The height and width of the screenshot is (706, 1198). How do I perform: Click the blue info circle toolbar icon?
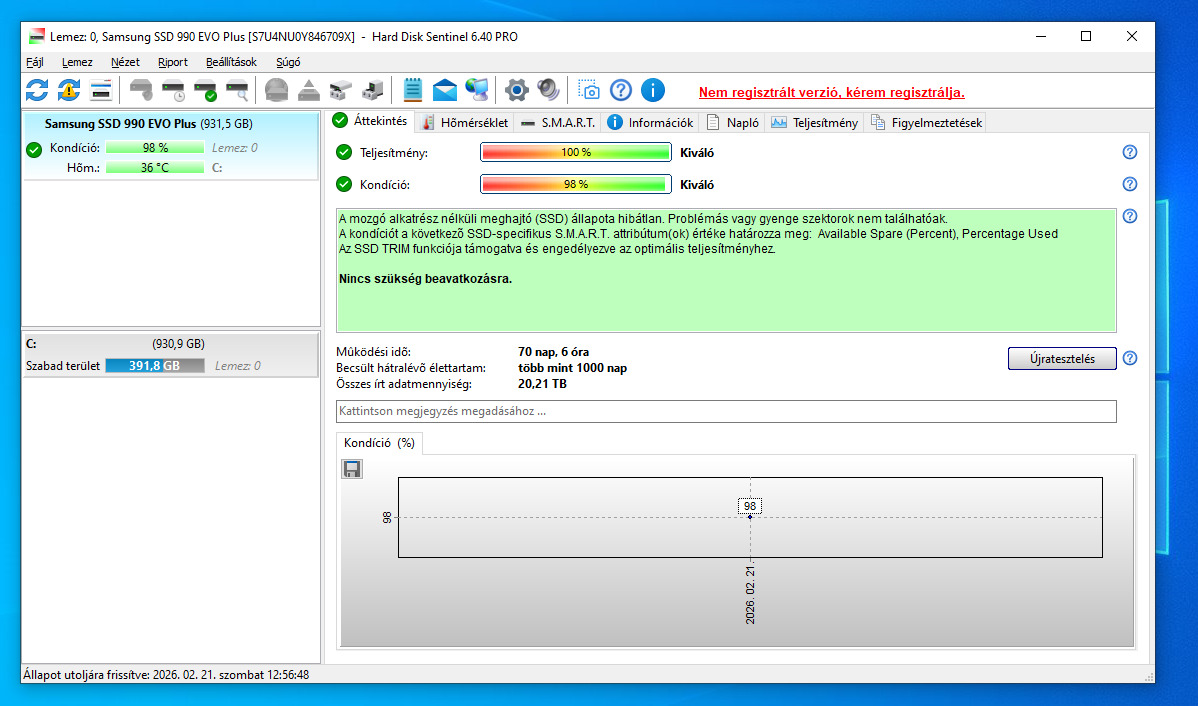652,90
